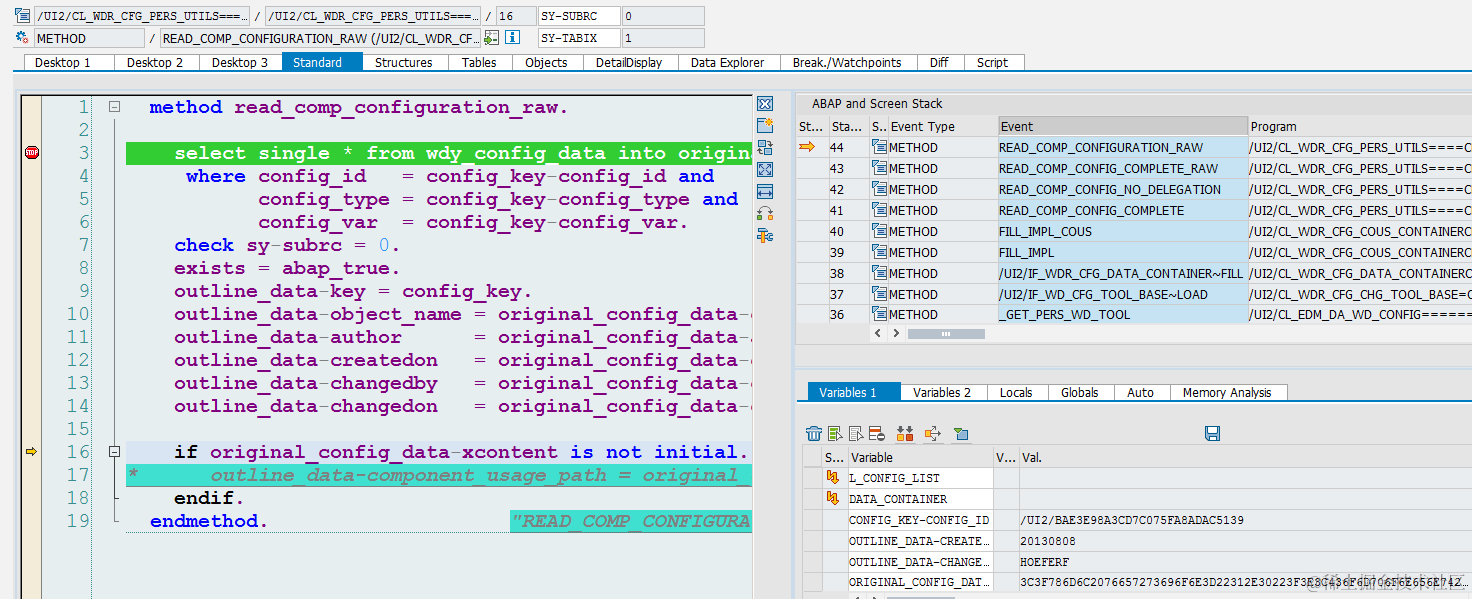
Task: Switch to the Locals tab
Action: pos(1016,392)
